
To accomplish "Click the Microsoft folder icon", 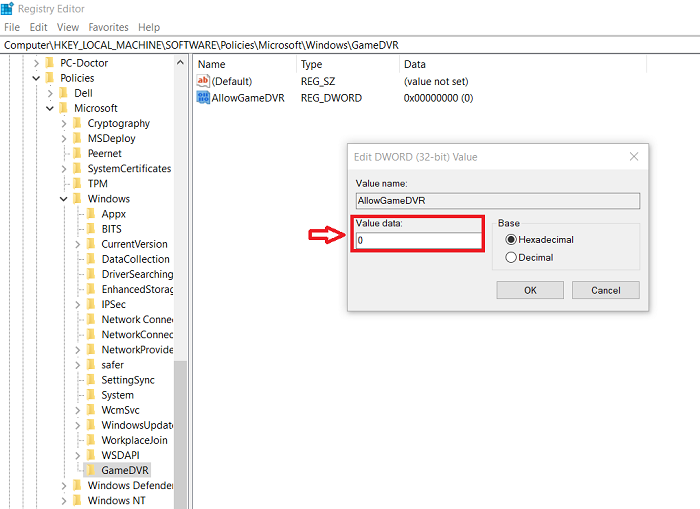I will coord(64,108).
